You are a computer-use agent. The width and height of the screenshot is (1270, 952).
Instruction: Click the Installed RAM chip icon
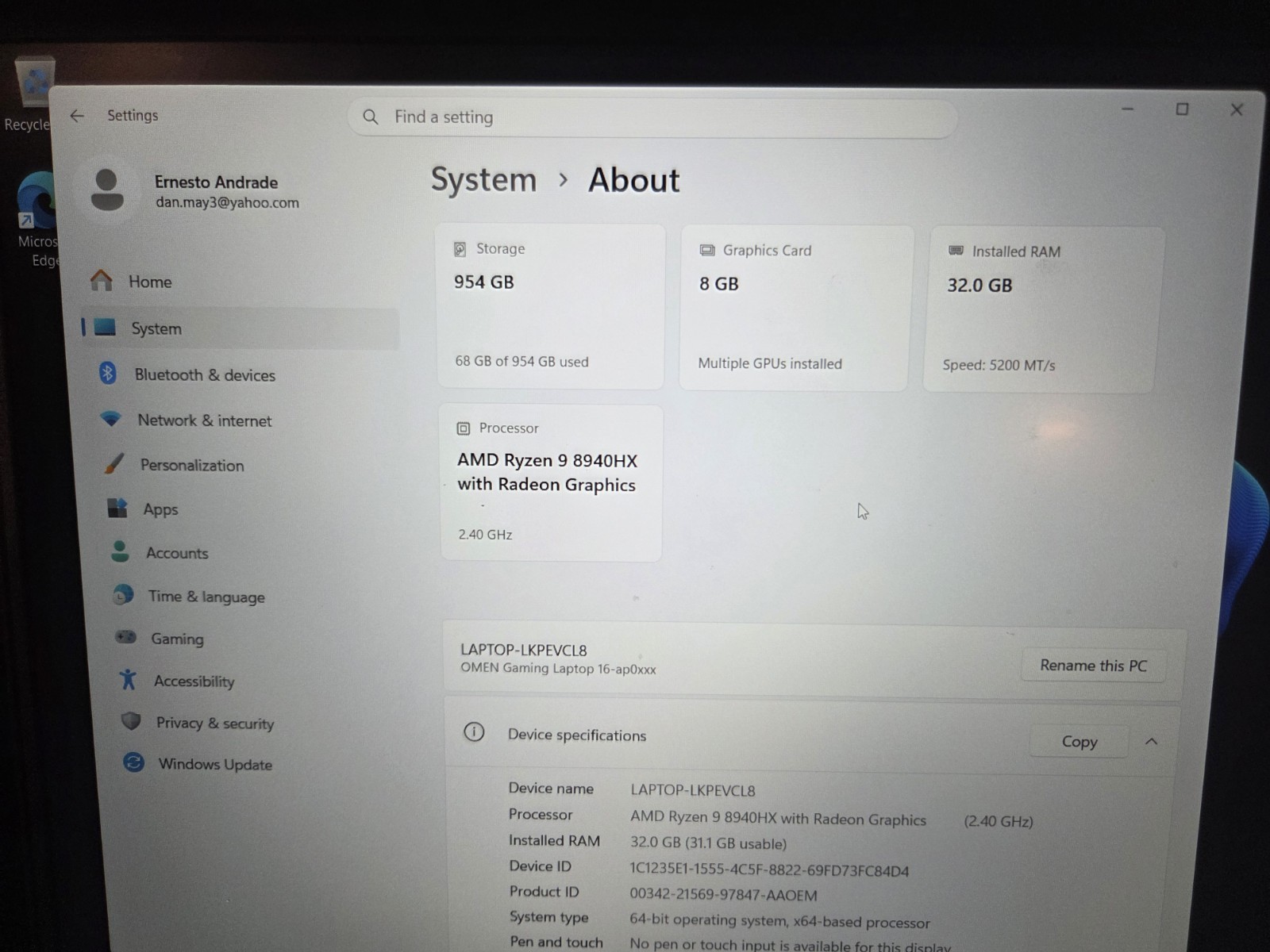[956, 251]
